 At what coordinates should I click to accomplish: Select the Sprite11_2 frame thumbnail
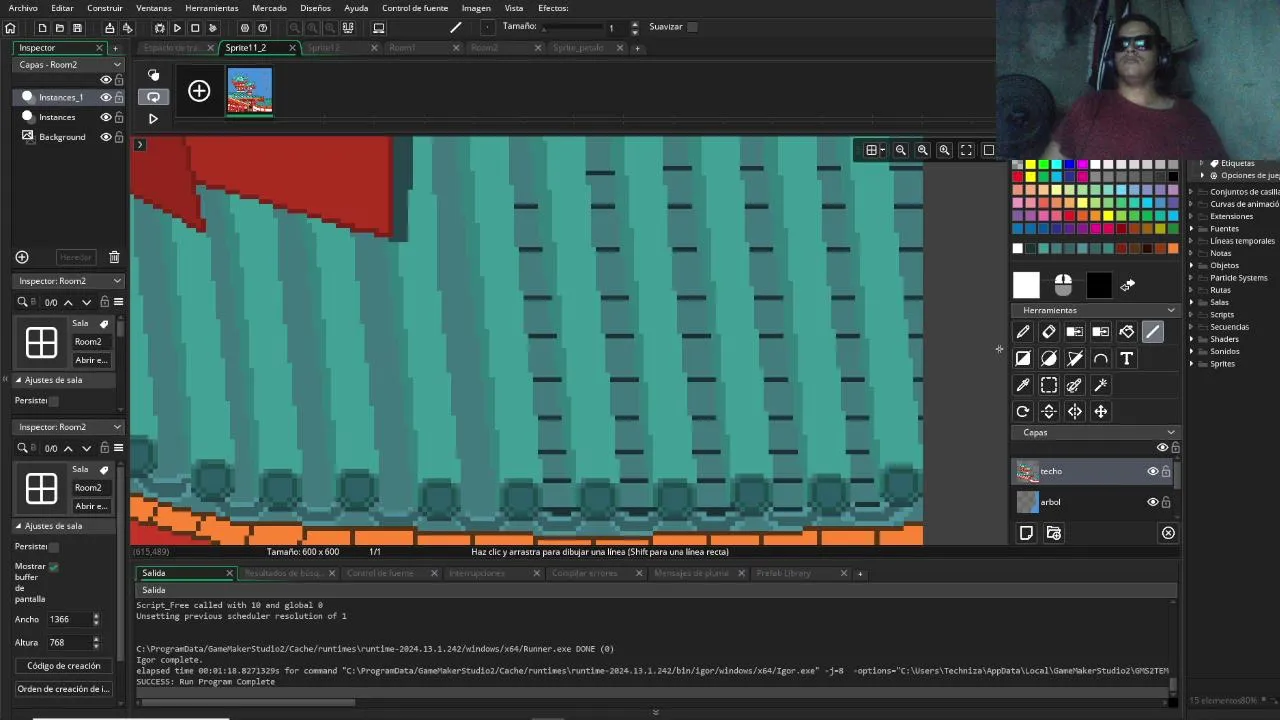click(250, 91)
